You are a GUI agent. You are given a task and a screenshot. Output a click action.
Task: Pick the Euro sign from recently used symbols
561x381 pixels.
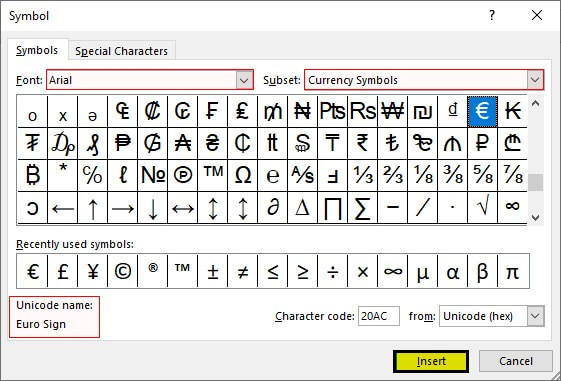coord(33,271)
